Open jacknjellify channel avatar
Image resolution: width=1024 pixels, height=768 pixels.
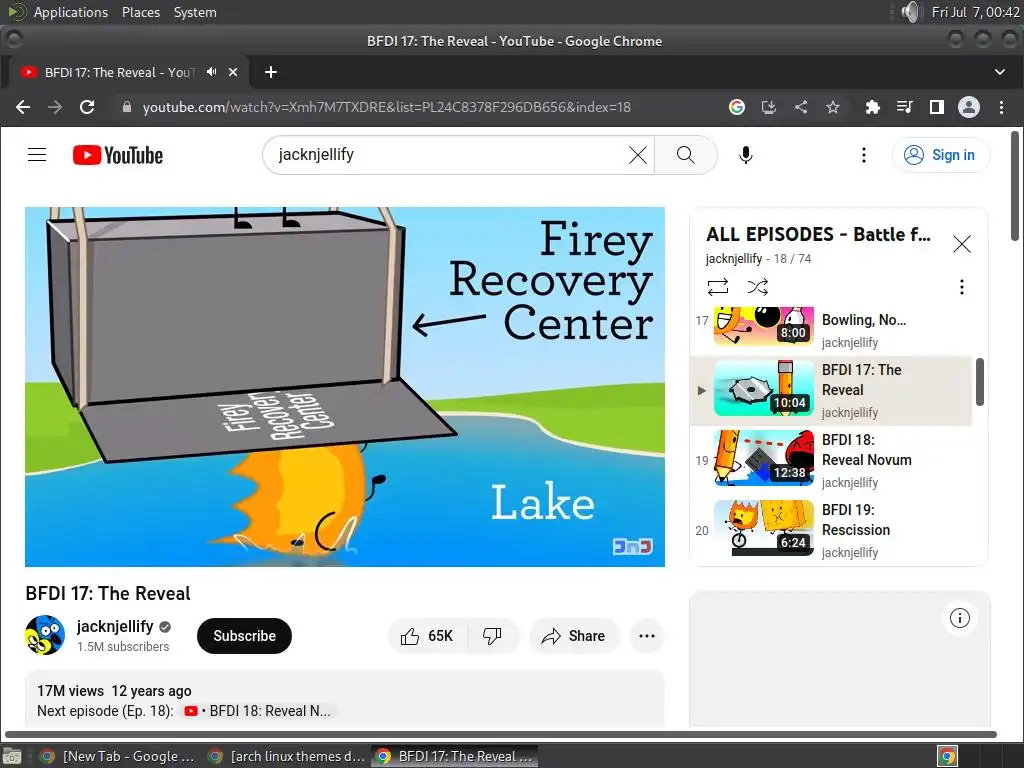click(x=45, y=635)
